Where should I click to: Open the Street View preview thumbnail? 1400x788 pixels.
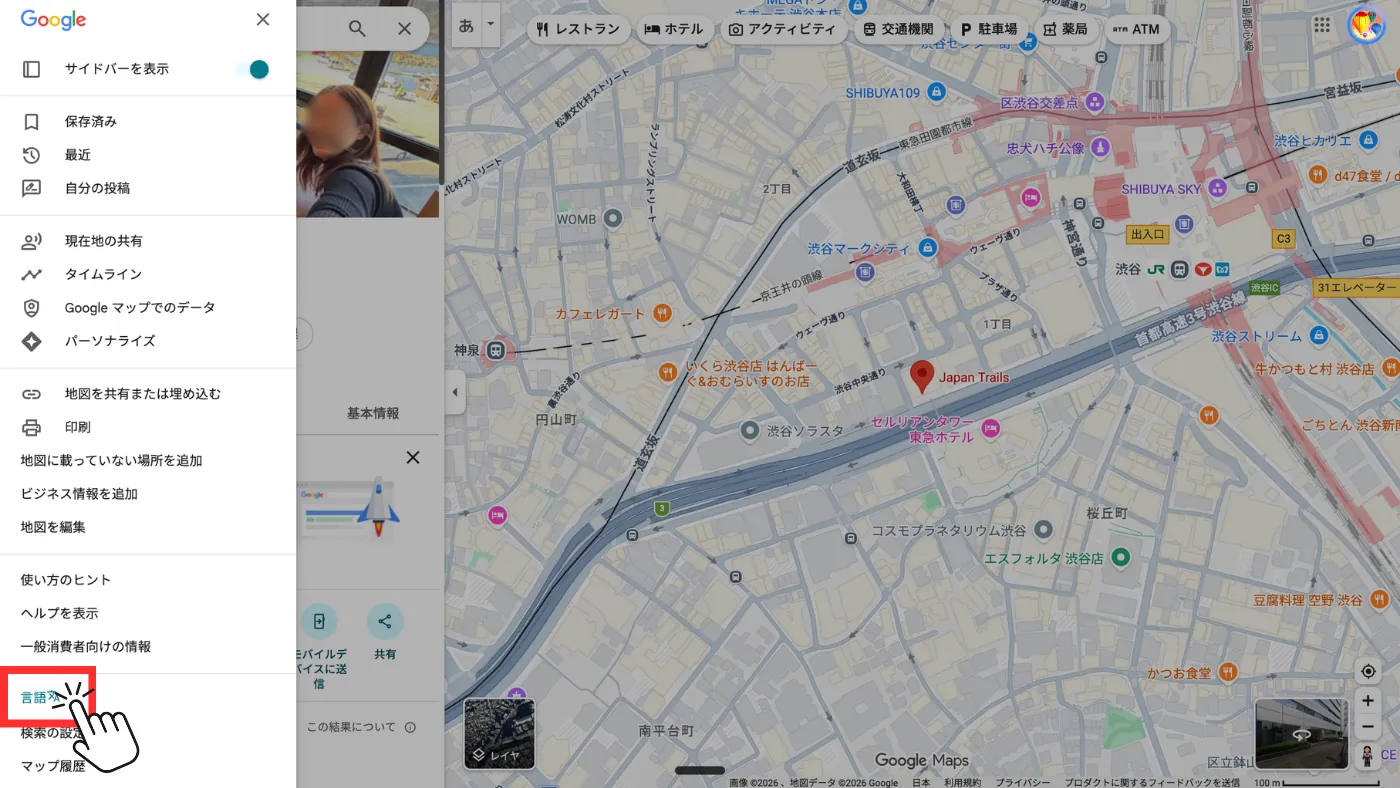click(x=1301, y=733)
